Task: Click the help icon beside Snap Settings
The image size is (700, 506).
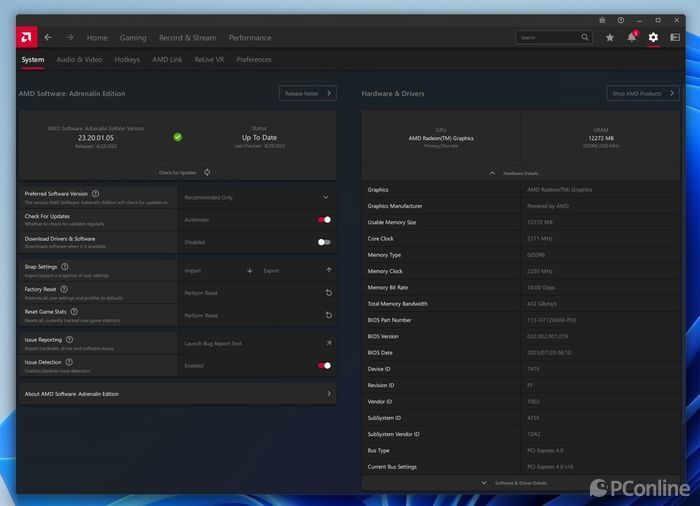Action: coord(65,267)
